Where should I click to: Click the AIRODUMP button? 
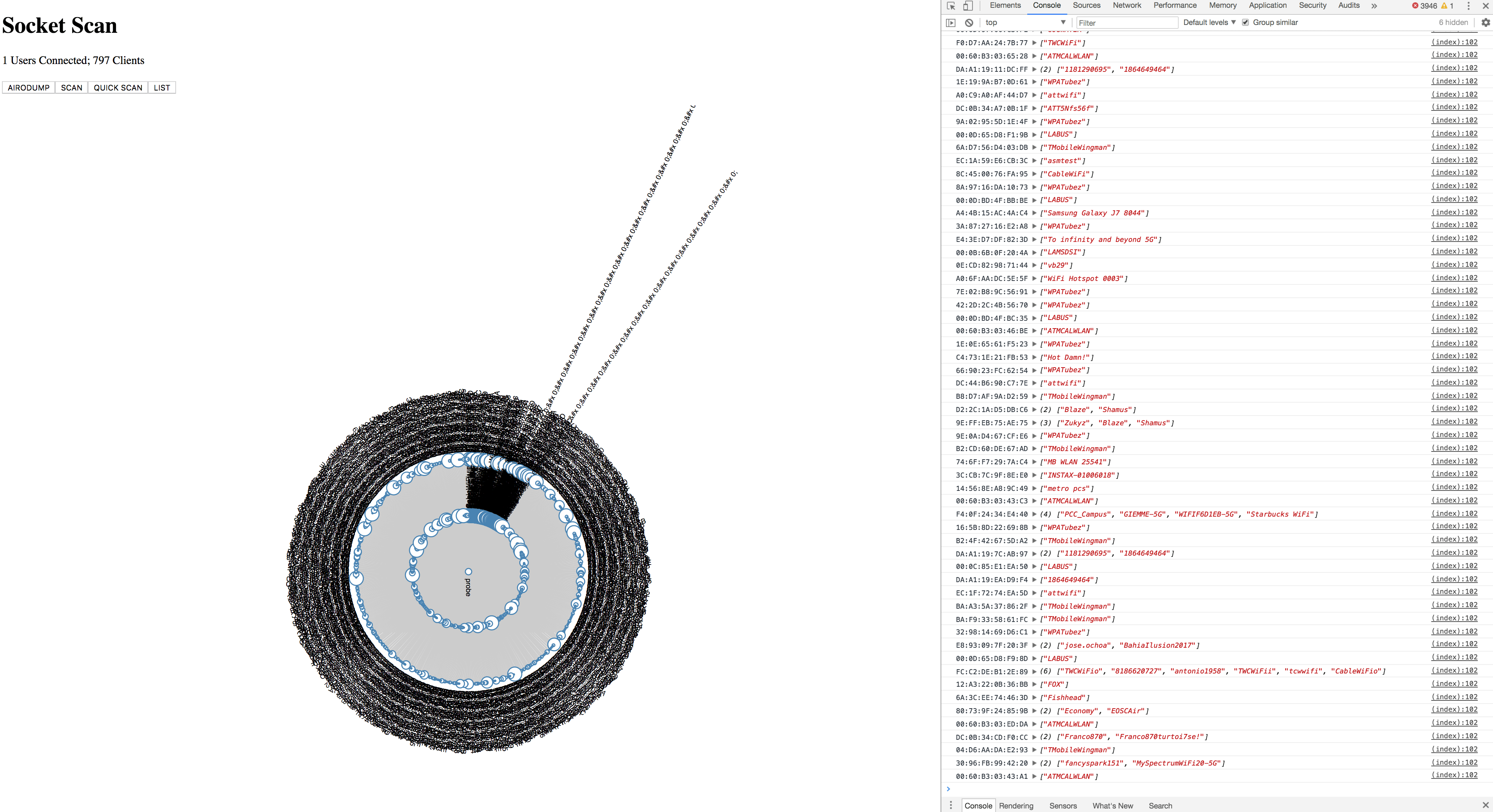[28, 87]
